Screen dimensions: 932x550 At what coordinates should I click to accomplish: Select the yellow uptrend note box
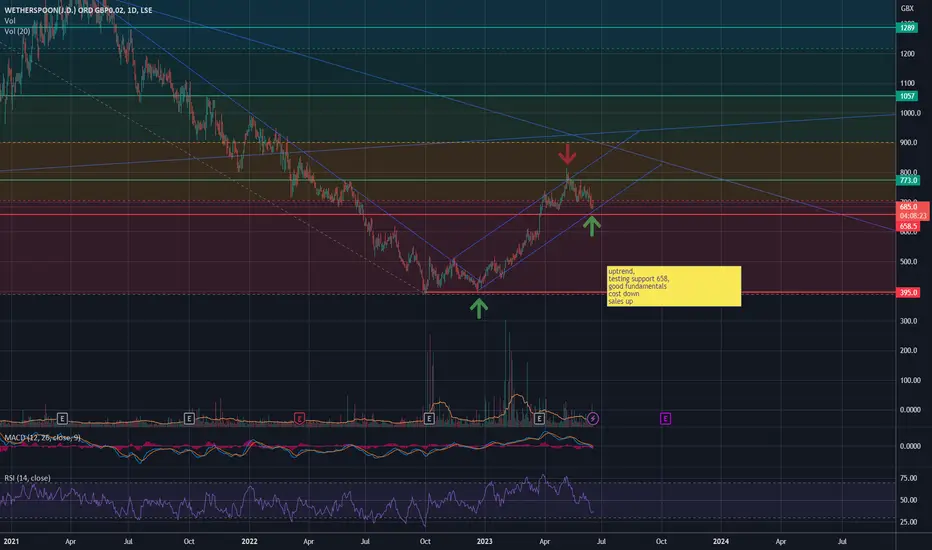(674, 286)
